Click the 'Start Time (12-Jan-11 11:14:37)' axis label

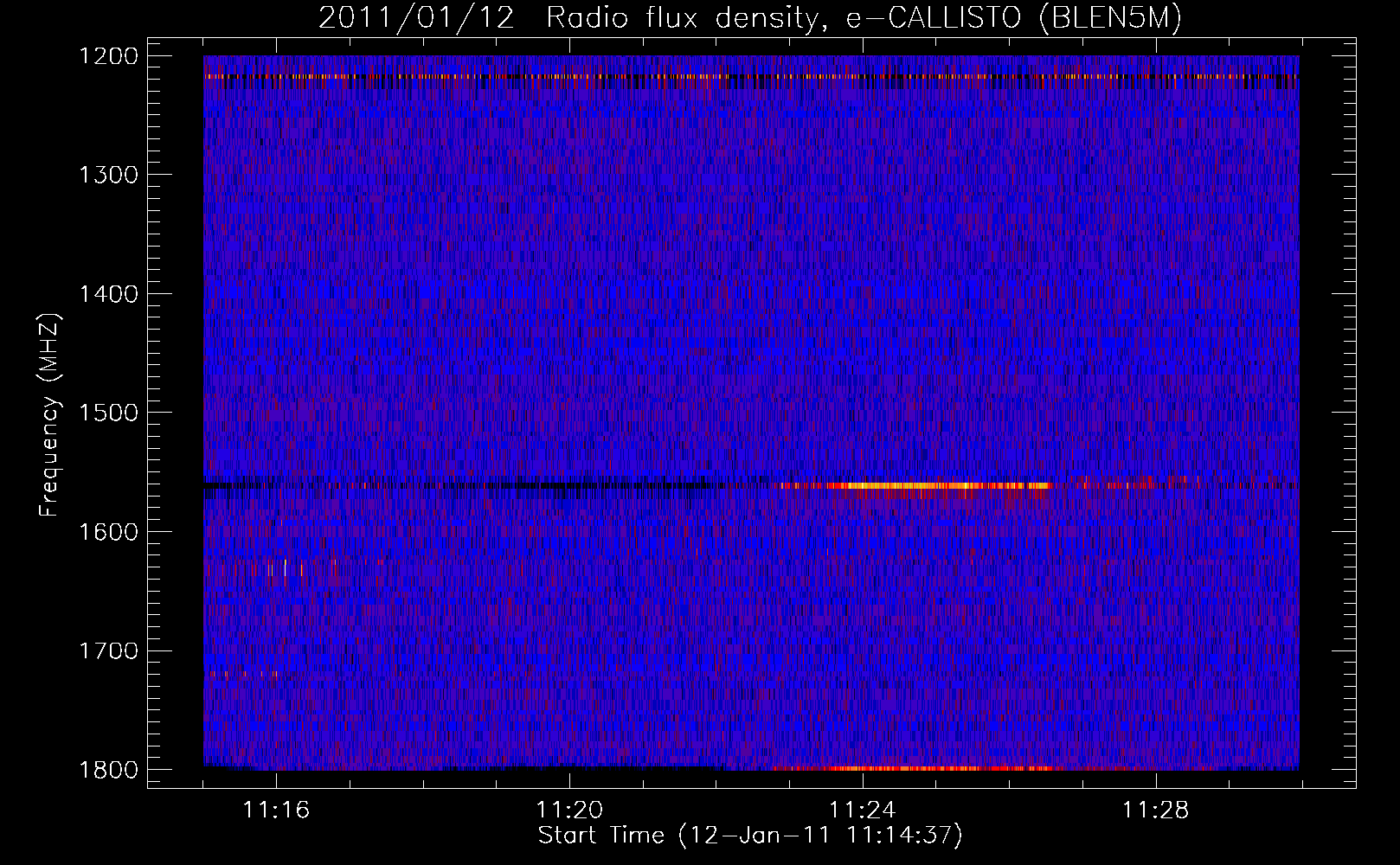750,835
